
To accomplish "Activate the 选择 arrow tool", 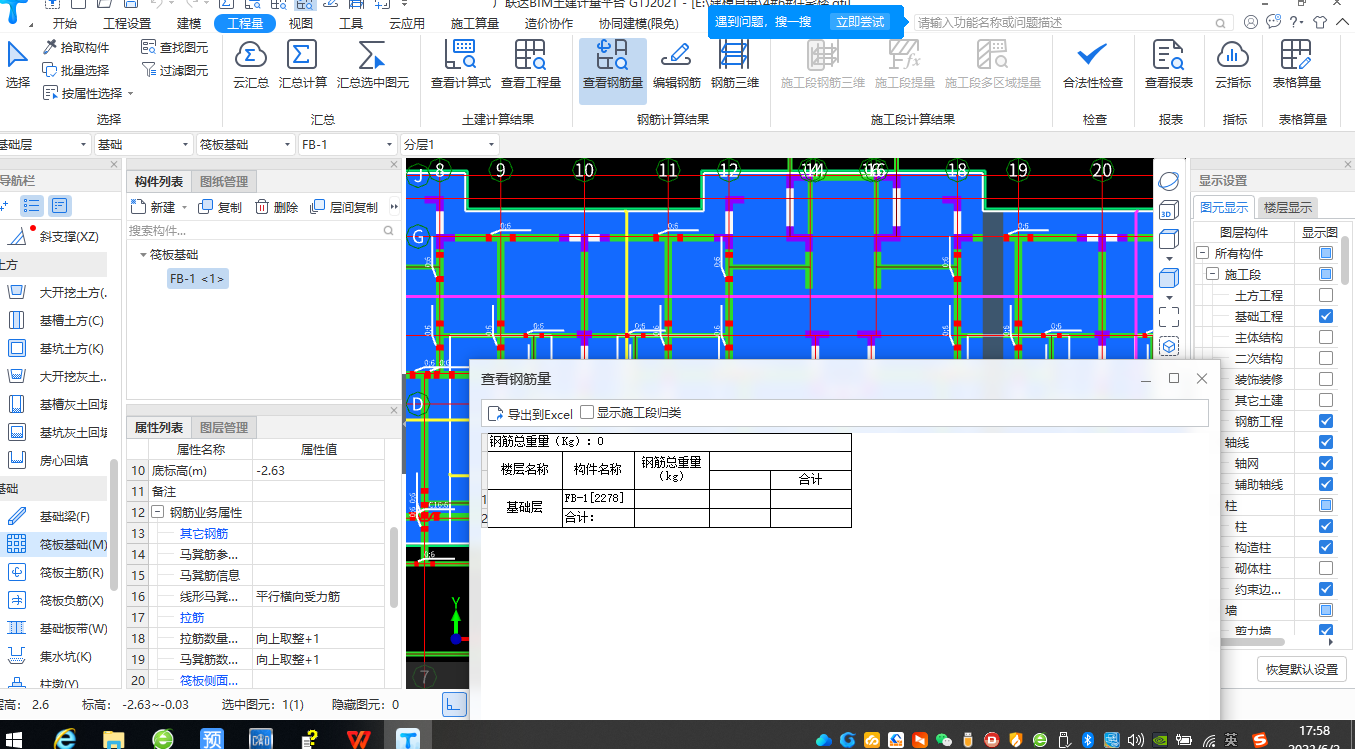I will [x=18, y=65].
